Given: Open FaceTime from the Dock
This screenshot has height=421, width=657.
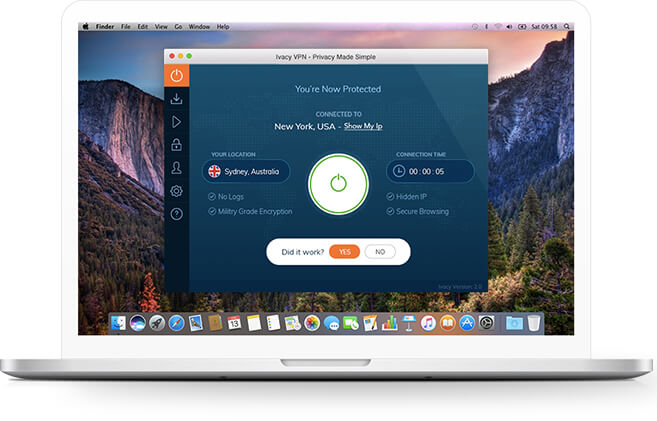Looking at the screenshot, I should tap(351, 323).
